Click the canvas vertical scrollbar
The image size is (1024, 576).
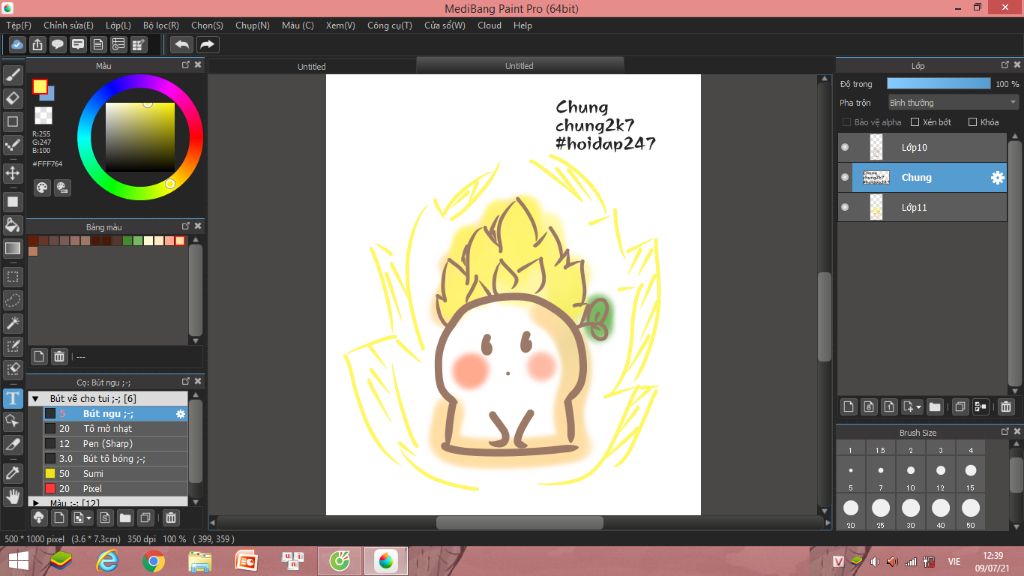coord(824,317)
